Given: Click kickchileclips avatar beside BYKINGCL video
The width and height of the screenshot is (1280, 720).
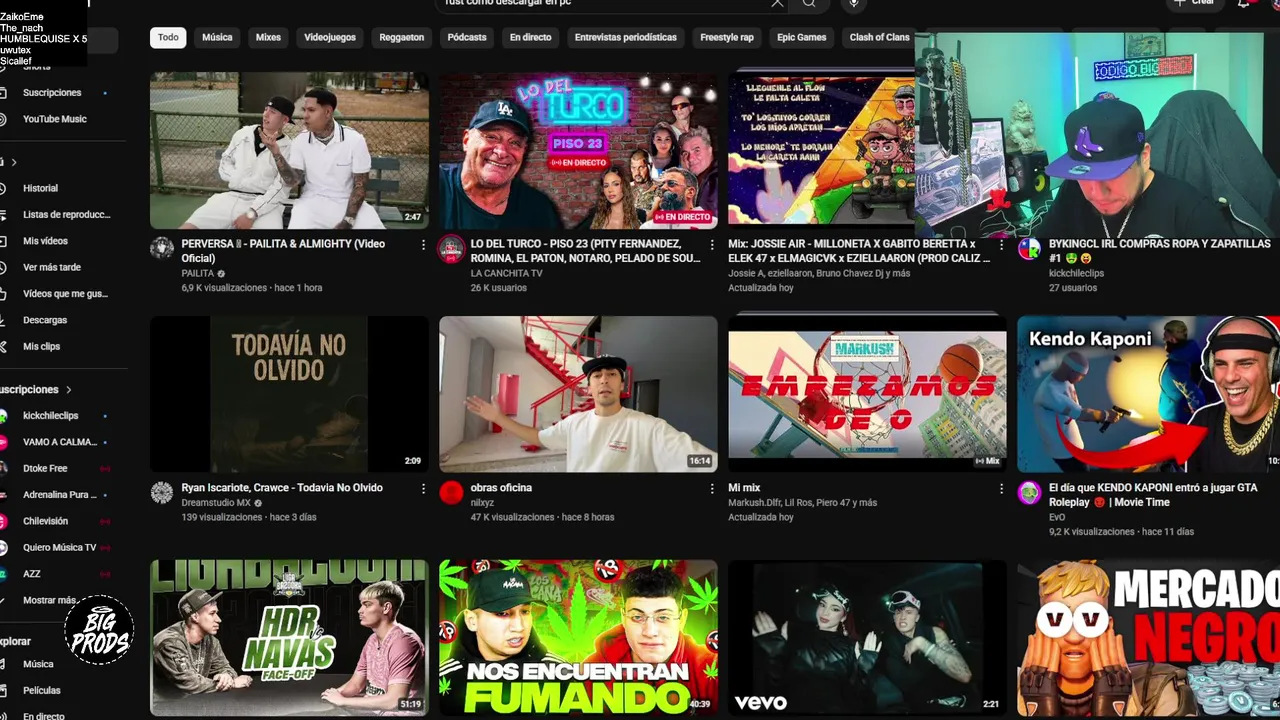Looking at the screenshot, I should click(1029, 249).
